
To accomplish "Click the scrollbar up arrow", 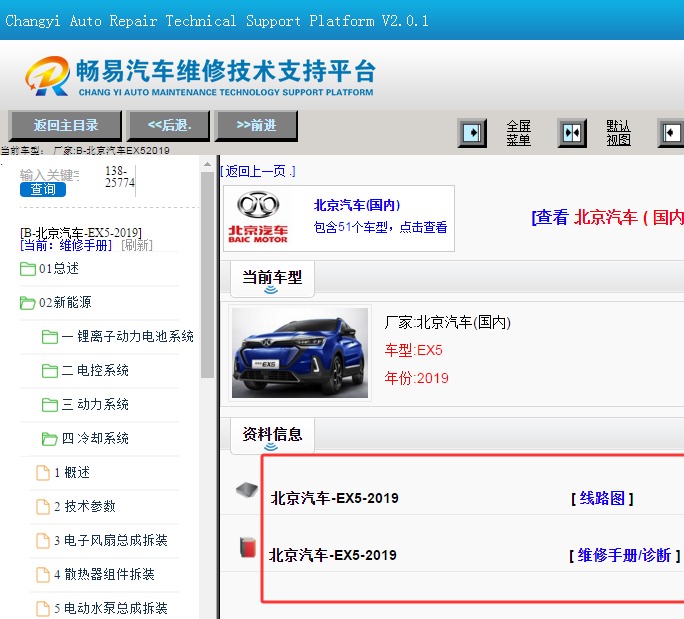I will coord(207,165).
